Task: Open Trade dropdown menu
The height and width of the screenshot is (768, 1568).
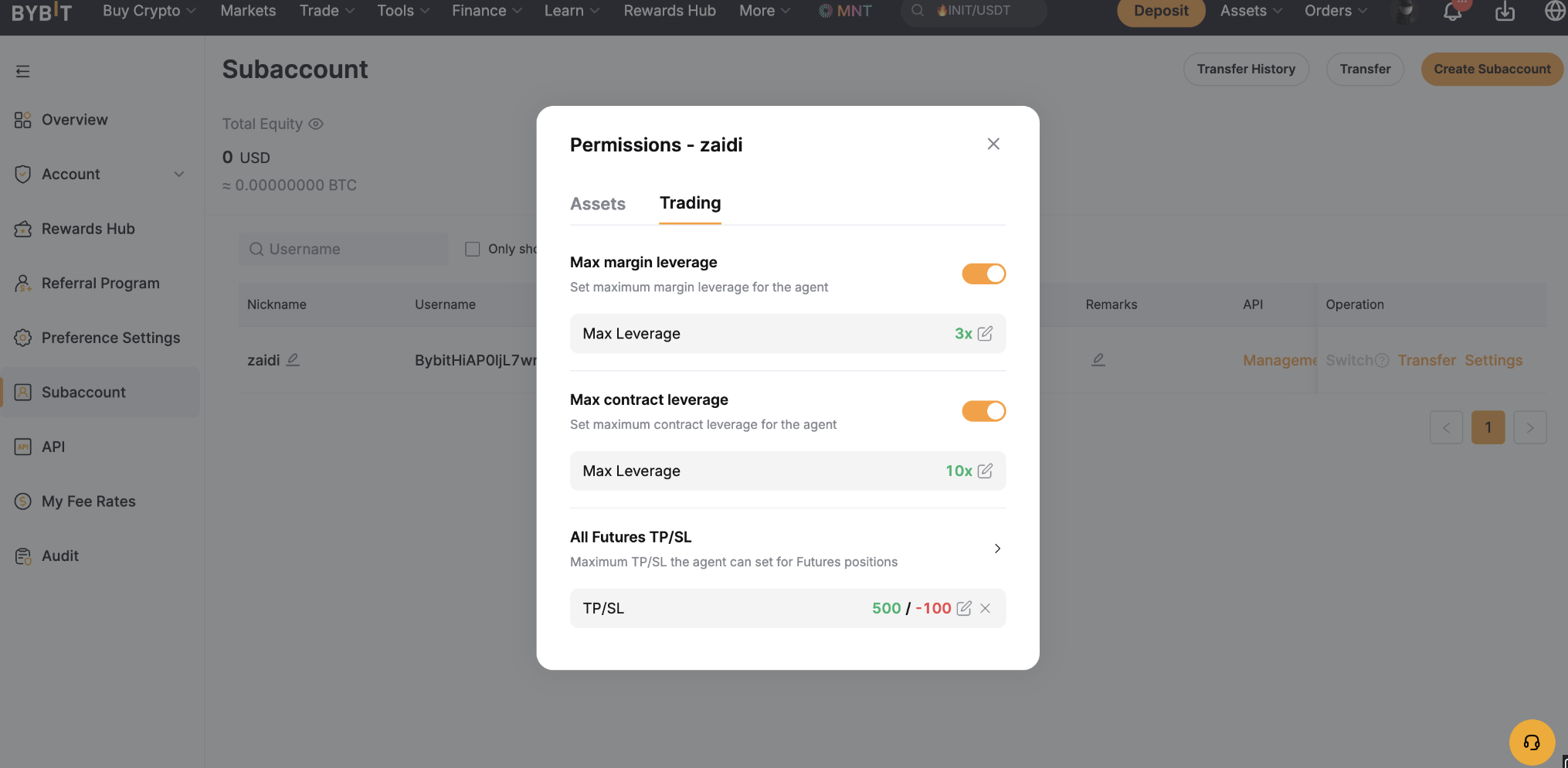Action: pyautogui.click(x=327, y=11)
